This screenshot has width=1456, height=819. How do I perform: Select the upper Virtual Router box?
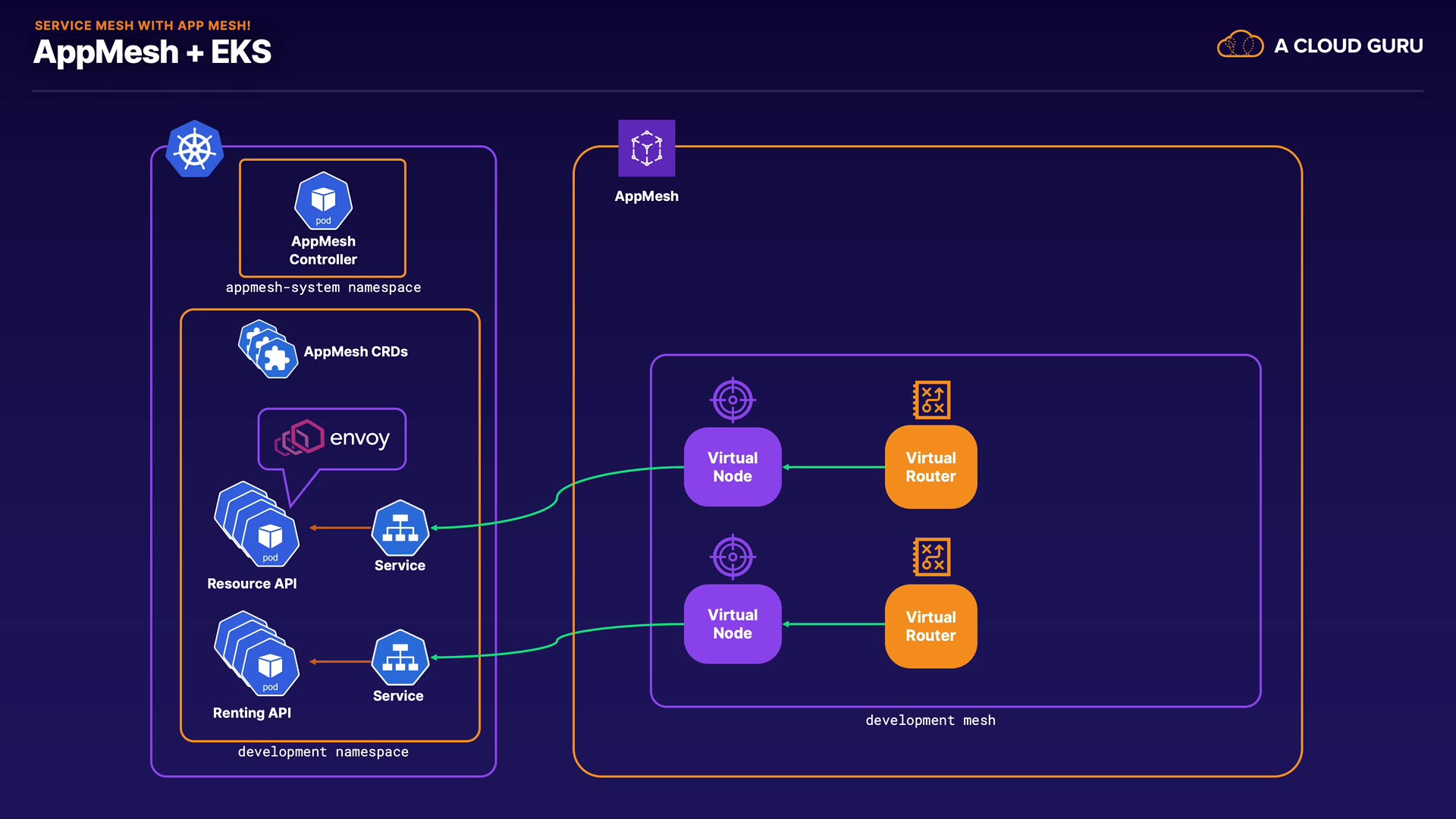pyautogui.click(x=931, y=467)
